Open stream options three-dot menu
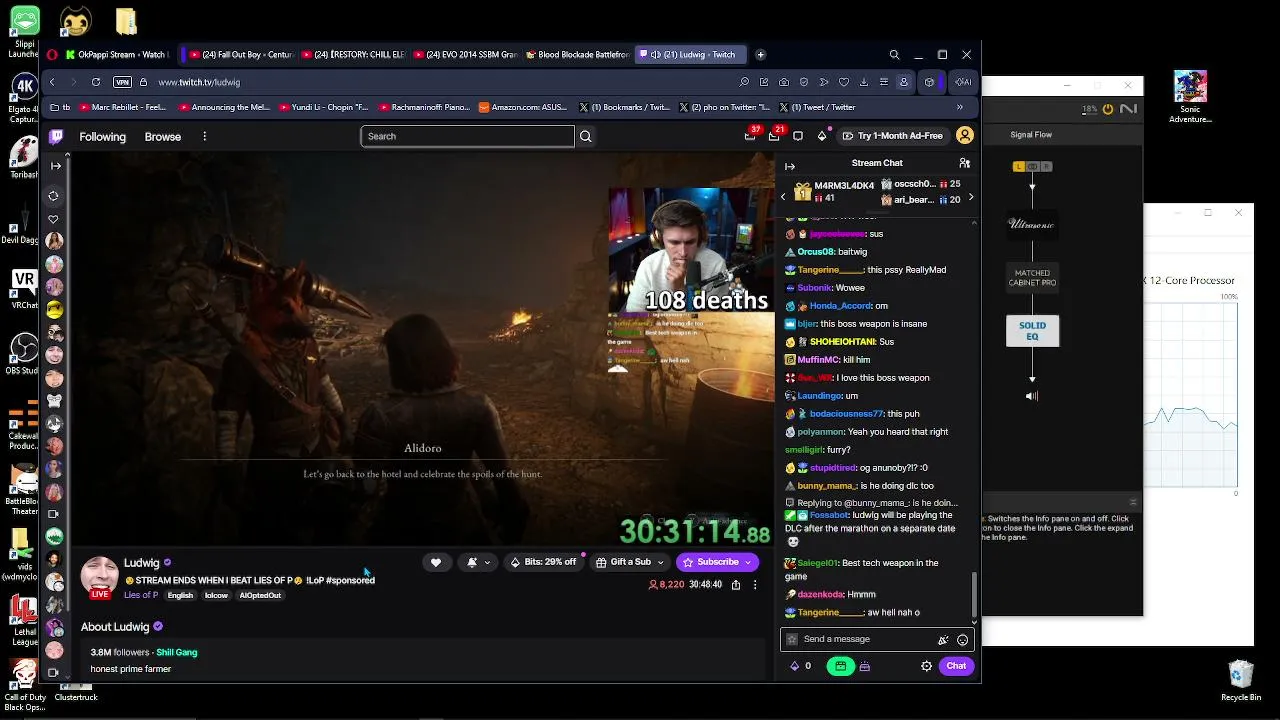The height and width of the screenshot is (720, 1280). tap(755, 585)
